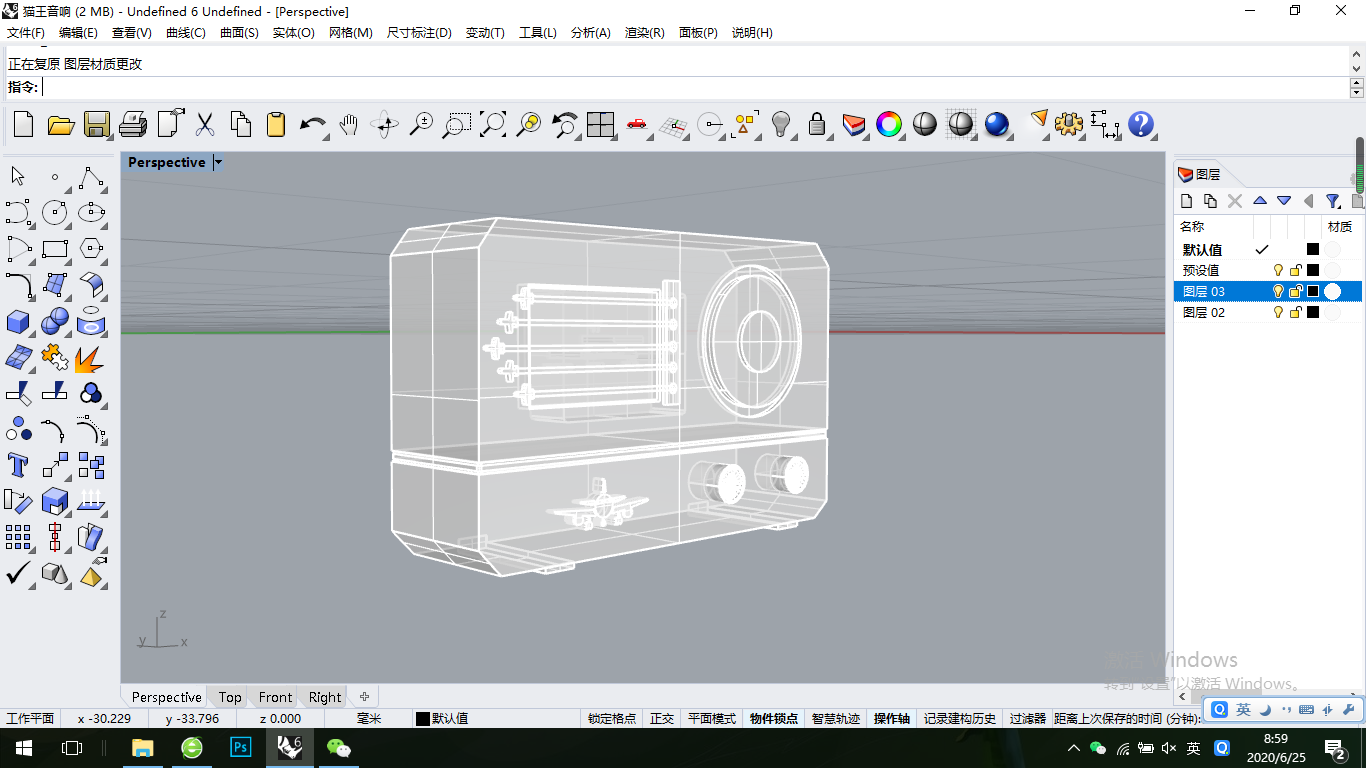Select the Pan hand tool
The height and width of the screenshot is (768, 1366).
[x=349, y=124]
